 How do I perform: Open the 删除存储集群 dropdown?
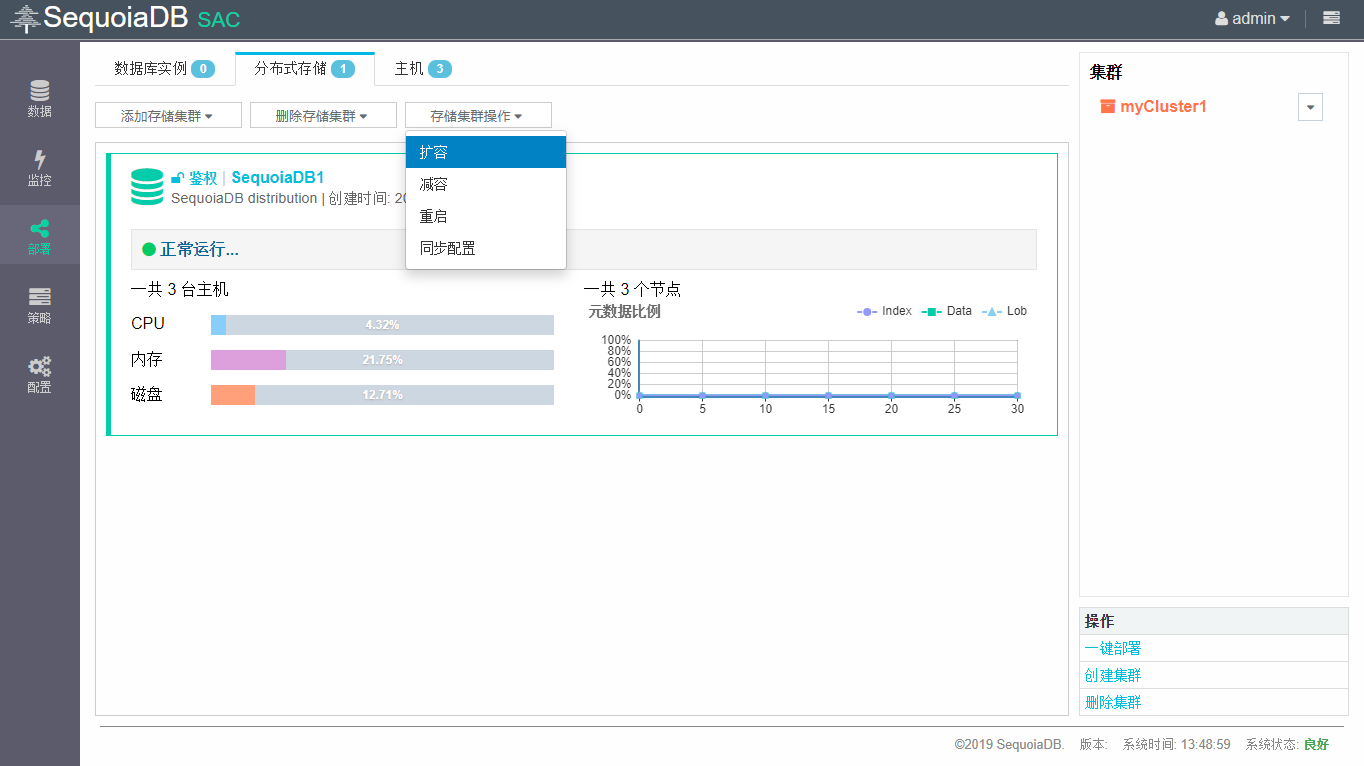(x=323, y=116)
